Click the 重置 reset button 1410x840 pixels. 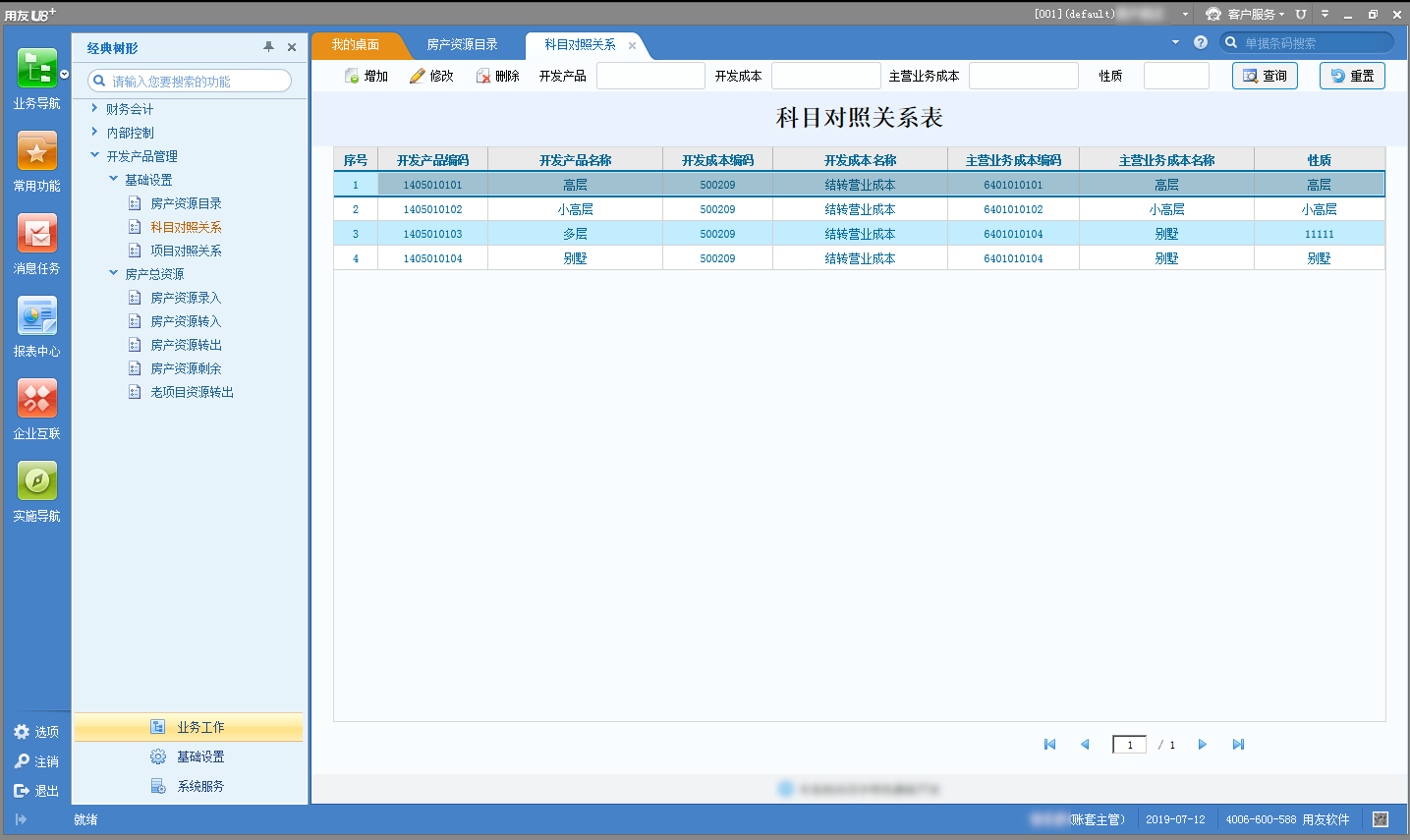(1352, 76)
